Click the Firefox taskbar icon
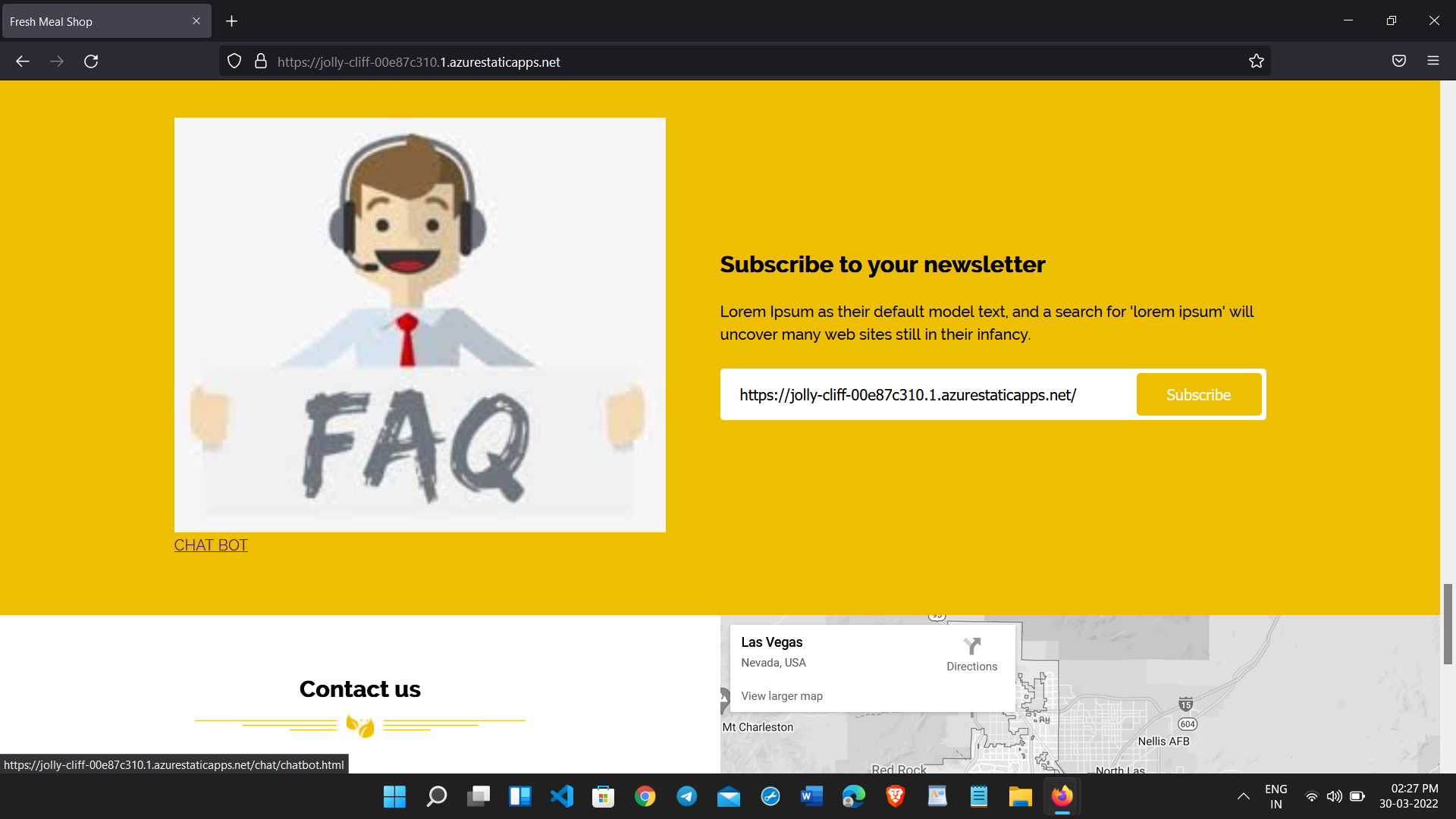This screenshot has width=1456, height=819. pos(1062,796)
